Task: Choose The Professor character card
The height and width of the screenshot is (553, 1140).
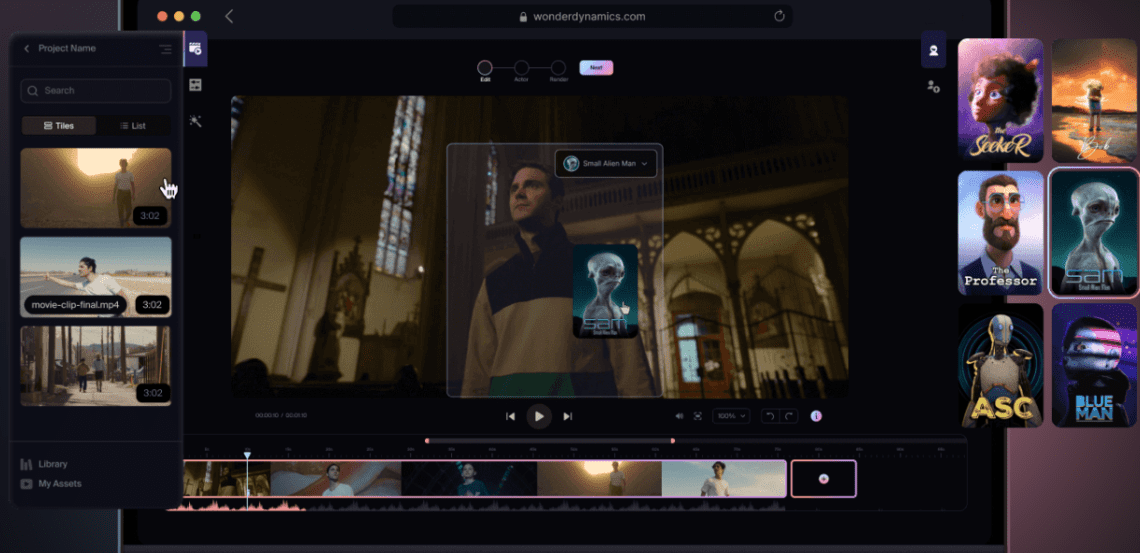Action: (x=1000, y=233)
